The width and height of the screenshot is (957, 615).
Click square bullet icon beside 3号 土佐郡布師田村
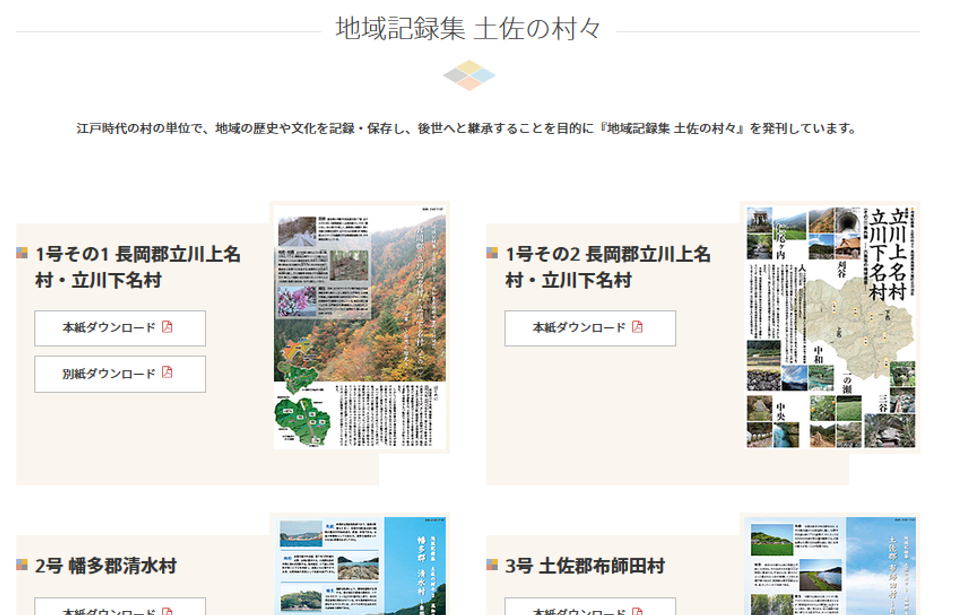492,565
